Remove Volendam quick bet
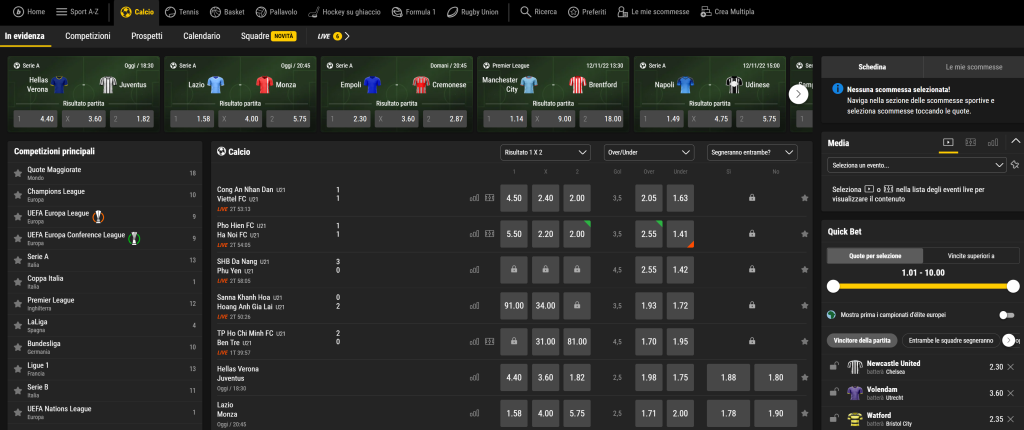 pyautogui.click(x=1011, y=393)
